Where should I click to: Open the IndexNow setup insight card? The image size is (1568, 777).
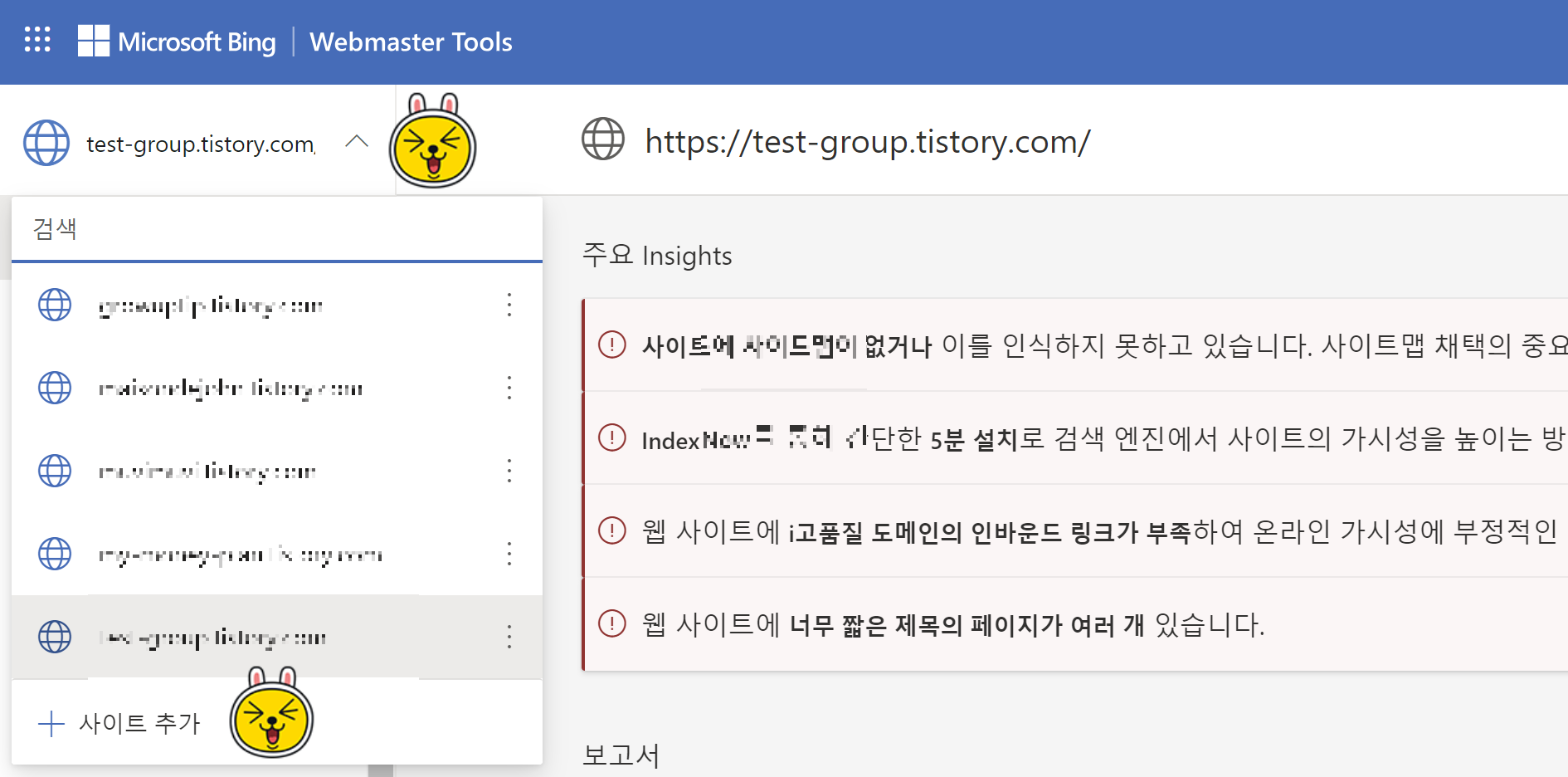[1075, 437]
